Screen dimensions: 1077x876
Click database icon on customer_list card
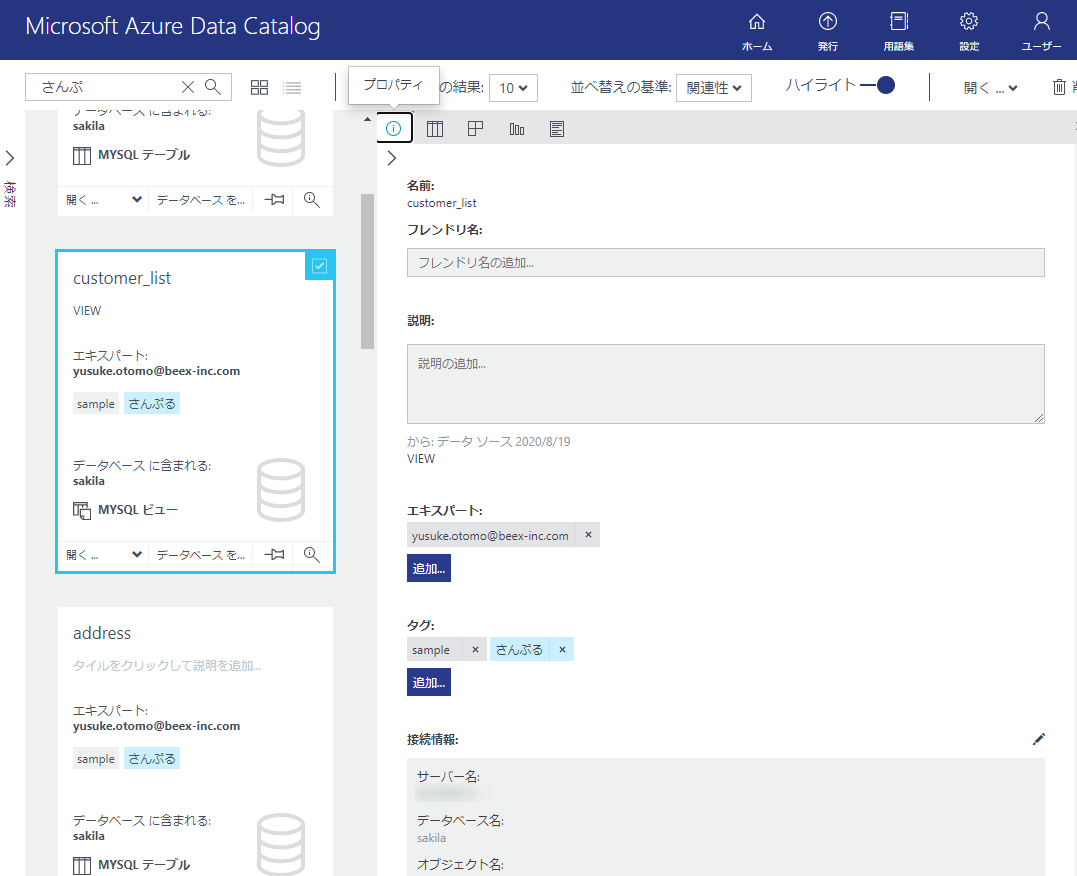click(281, 490)
